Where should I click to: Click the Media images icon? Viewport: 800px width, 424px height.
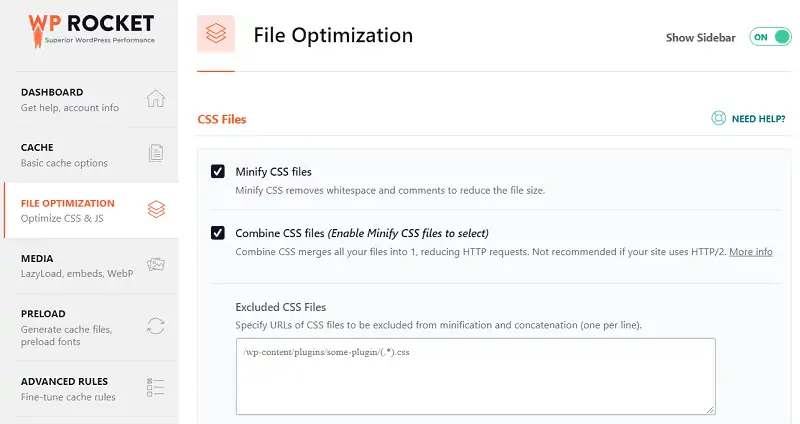click(x=155, y=265)
